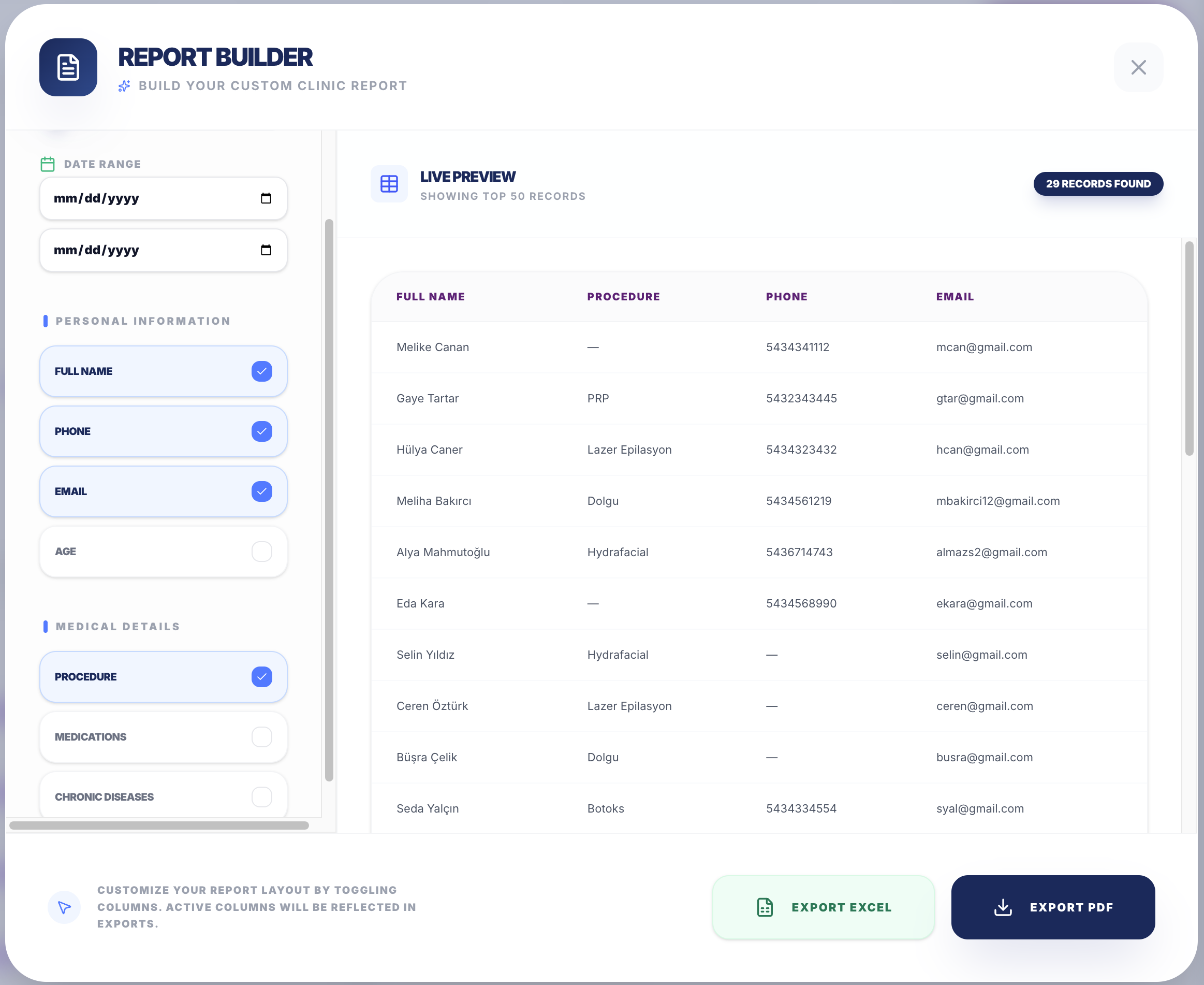1204x985 pixels.
Task: Close the Report Builder dialog
Action: 1138,67
